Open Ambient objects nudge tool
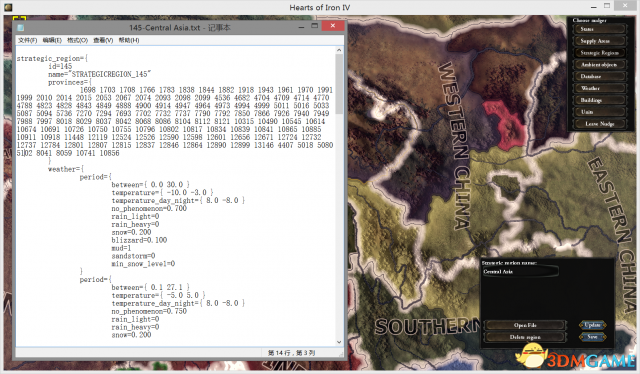 (599, 65)
